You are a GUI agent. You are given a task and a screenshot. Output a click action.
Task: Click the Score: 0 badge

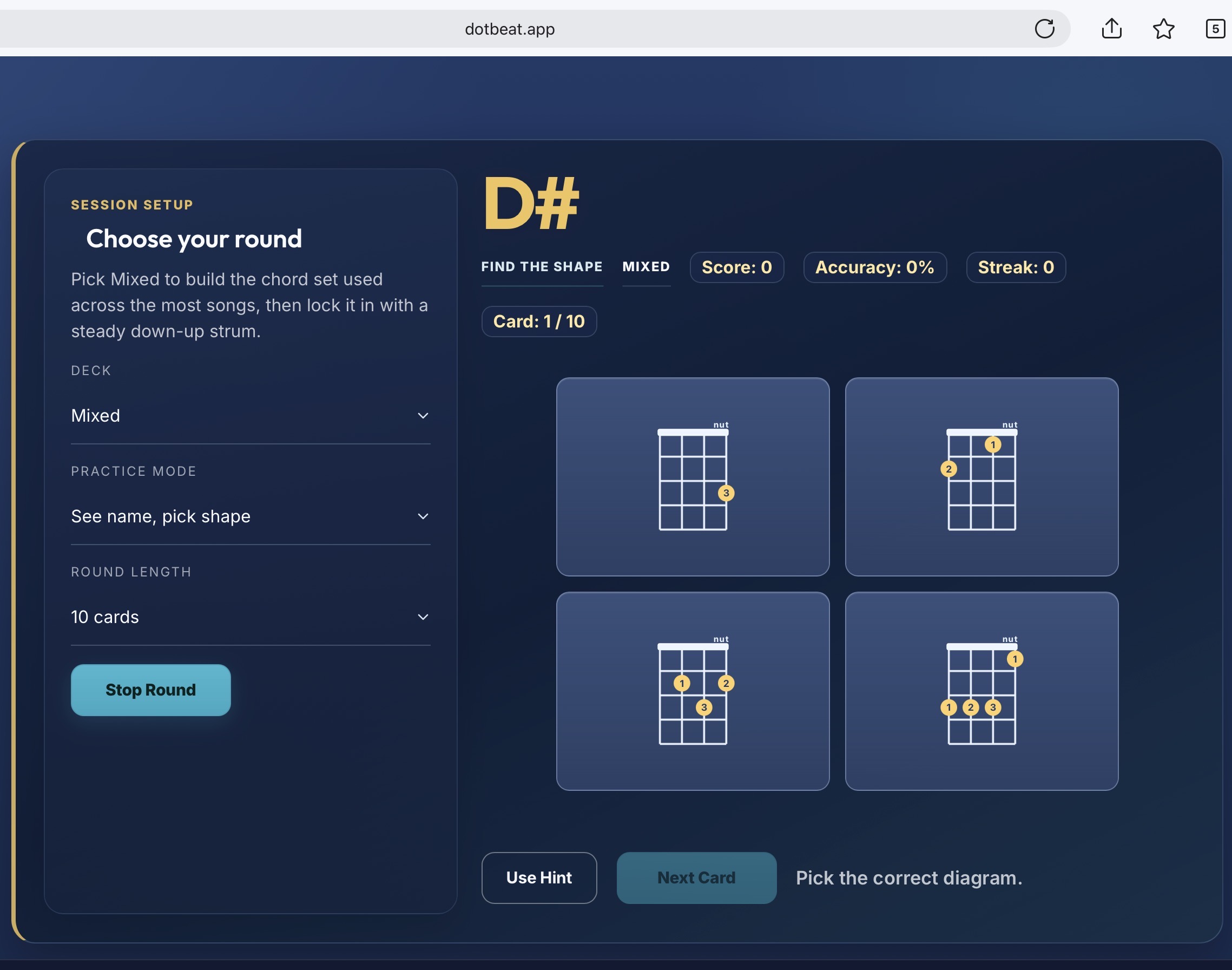click(736, 267)
